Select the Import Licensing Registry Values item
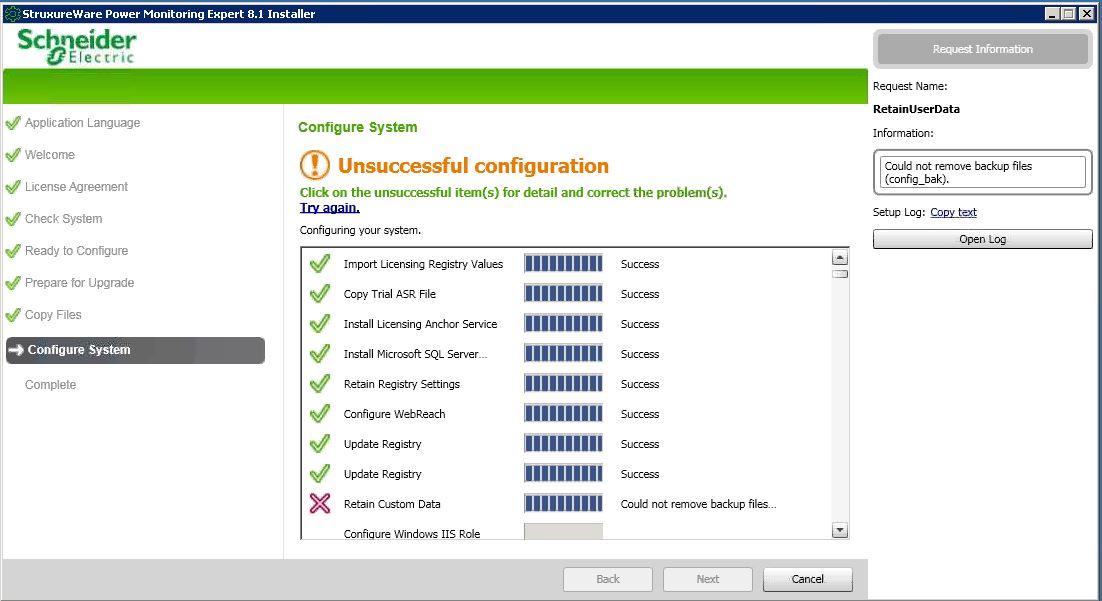Viewport: 1102px width, 601px height. pyautogui.click(x=423, y=264)
